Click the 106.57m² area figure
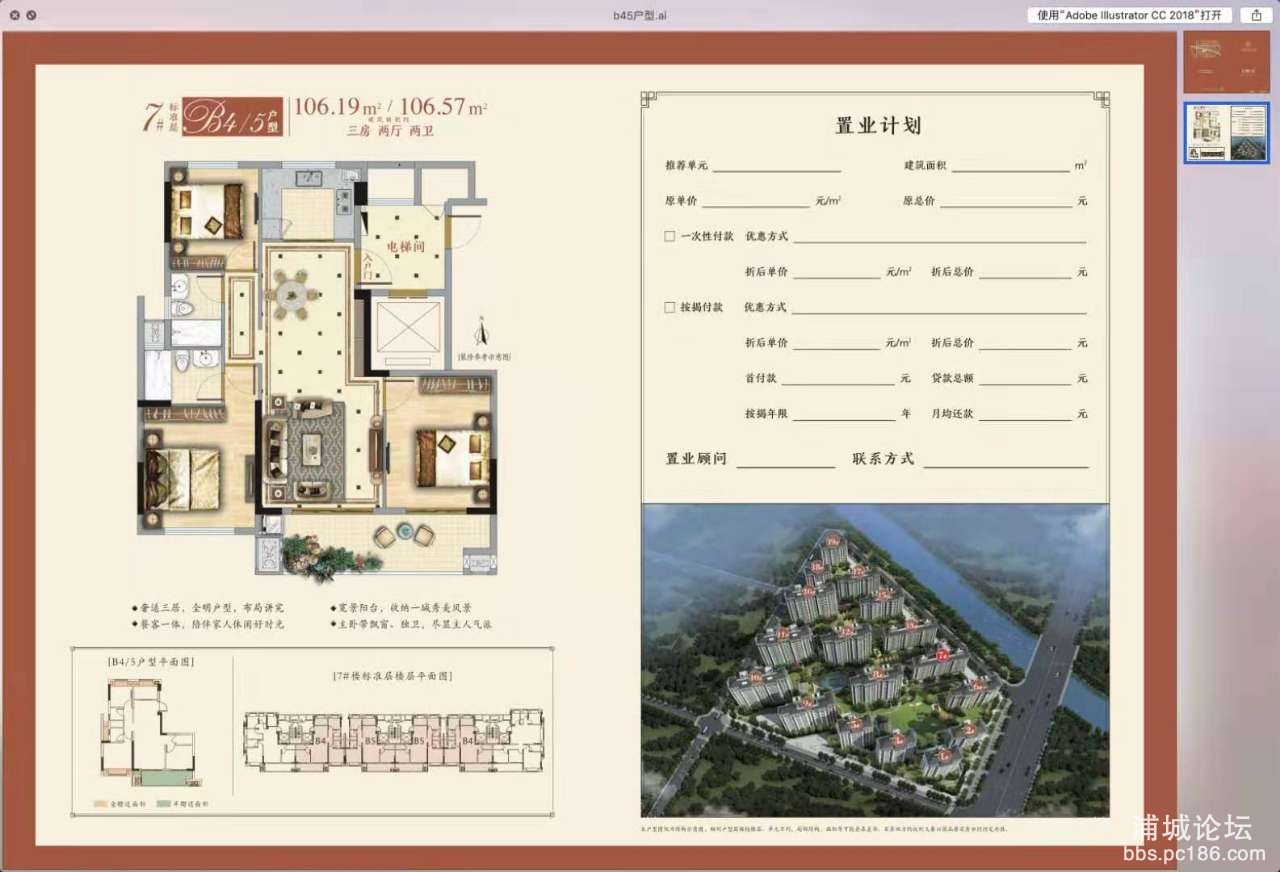1280x872 pixels. 444,108
